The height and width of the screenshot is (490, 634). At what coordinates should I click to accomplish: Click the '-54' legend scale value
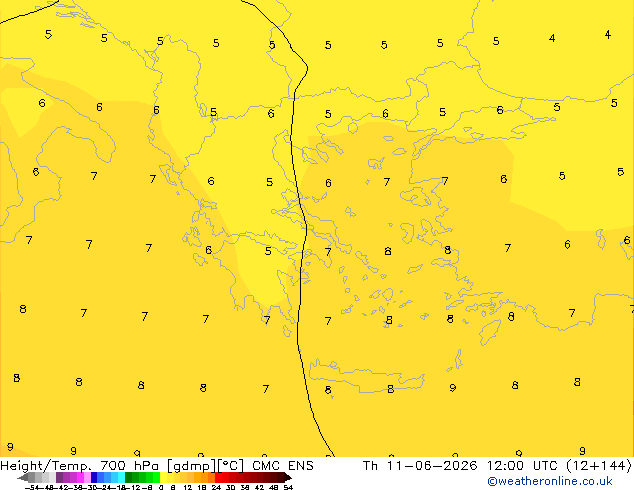(x=34, y=487)
